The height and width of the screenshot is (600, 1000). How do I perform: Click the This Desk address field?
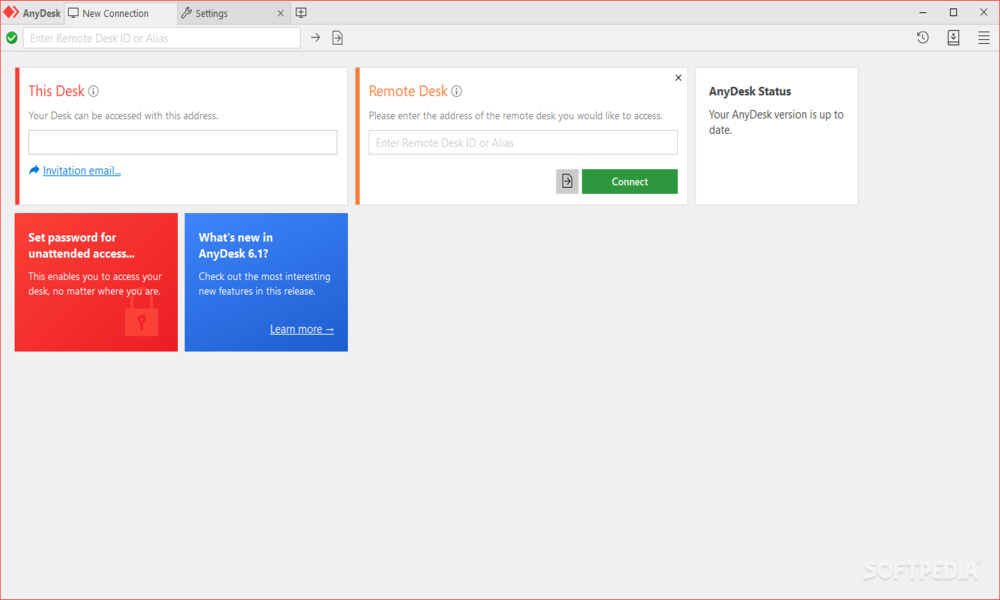(x=182, y=142)
